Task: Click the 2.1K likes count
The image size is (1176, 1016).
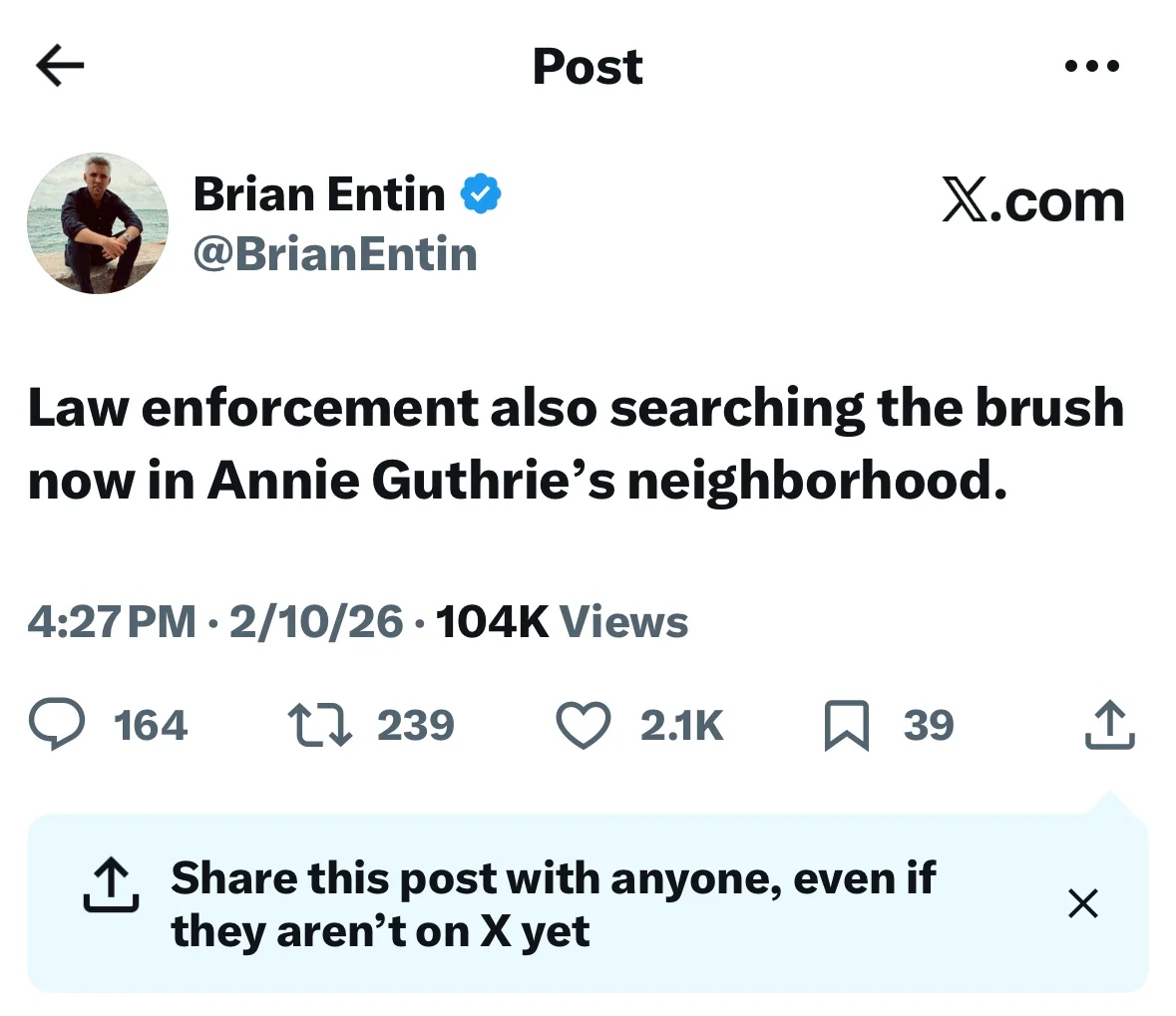Action: click(x=681, y=726)
